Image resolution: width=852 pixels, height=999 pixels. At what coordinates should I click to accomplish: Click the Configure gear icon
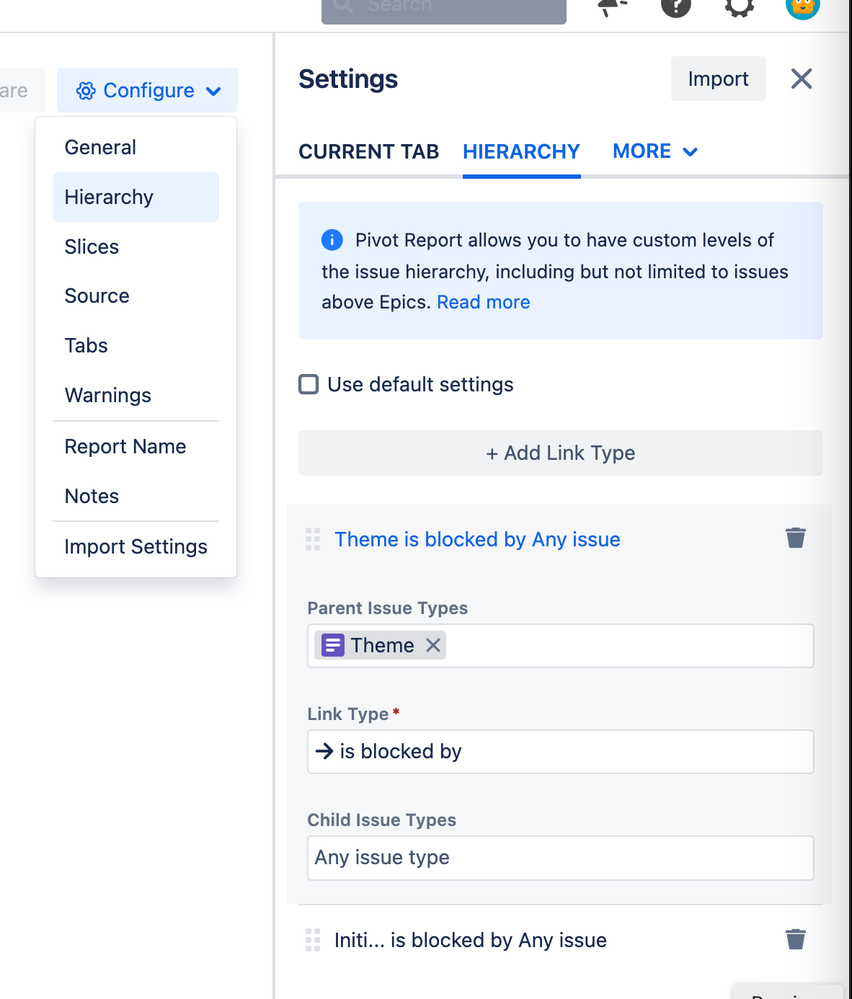click(x=86, y=90)
